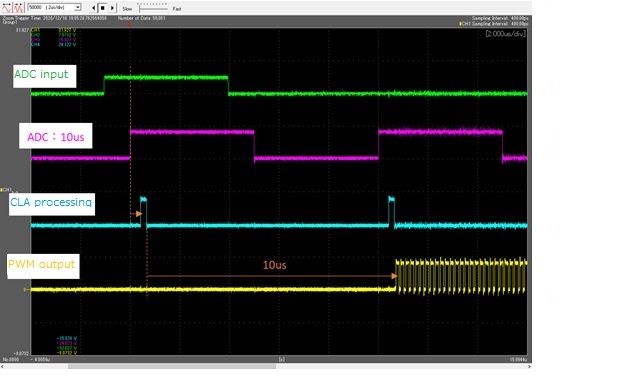This screenshot has width=617, height=379.
Task: Click the horizontal scrollbar thumb
Action: tap(172, 366)
